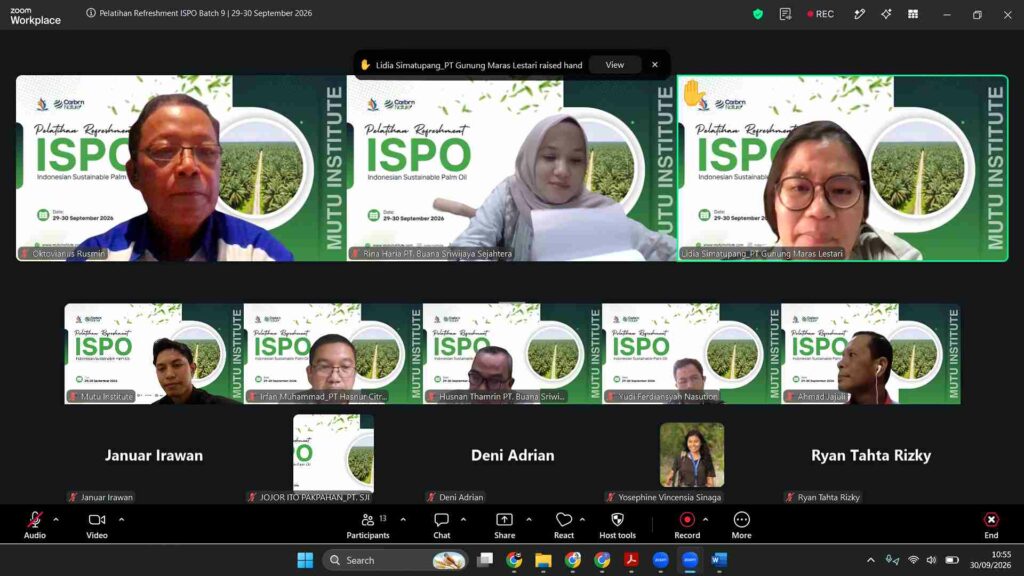Open Windows Start menu

(305, 560)
